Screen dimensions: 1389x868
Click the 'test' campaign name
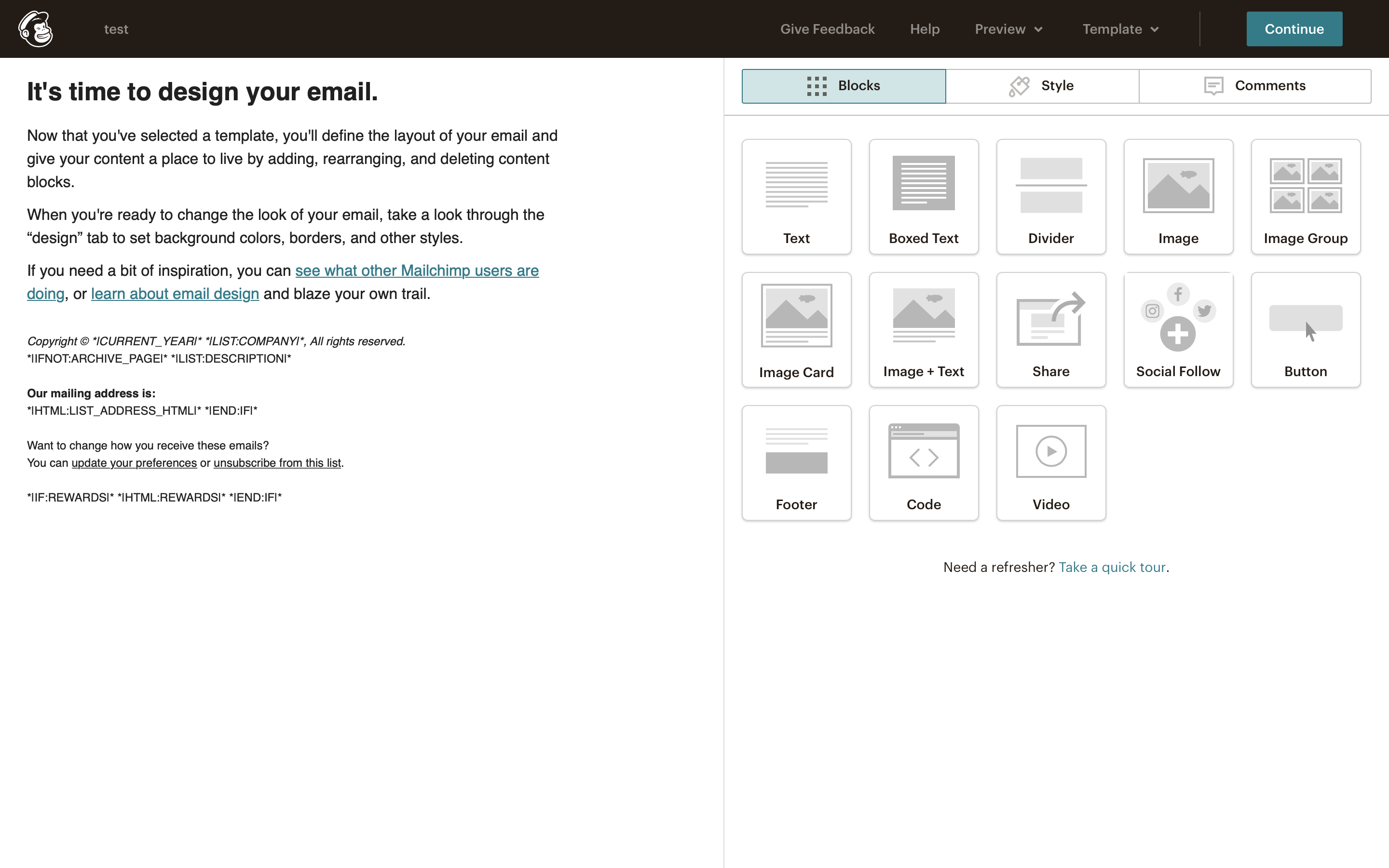[116, 29]
